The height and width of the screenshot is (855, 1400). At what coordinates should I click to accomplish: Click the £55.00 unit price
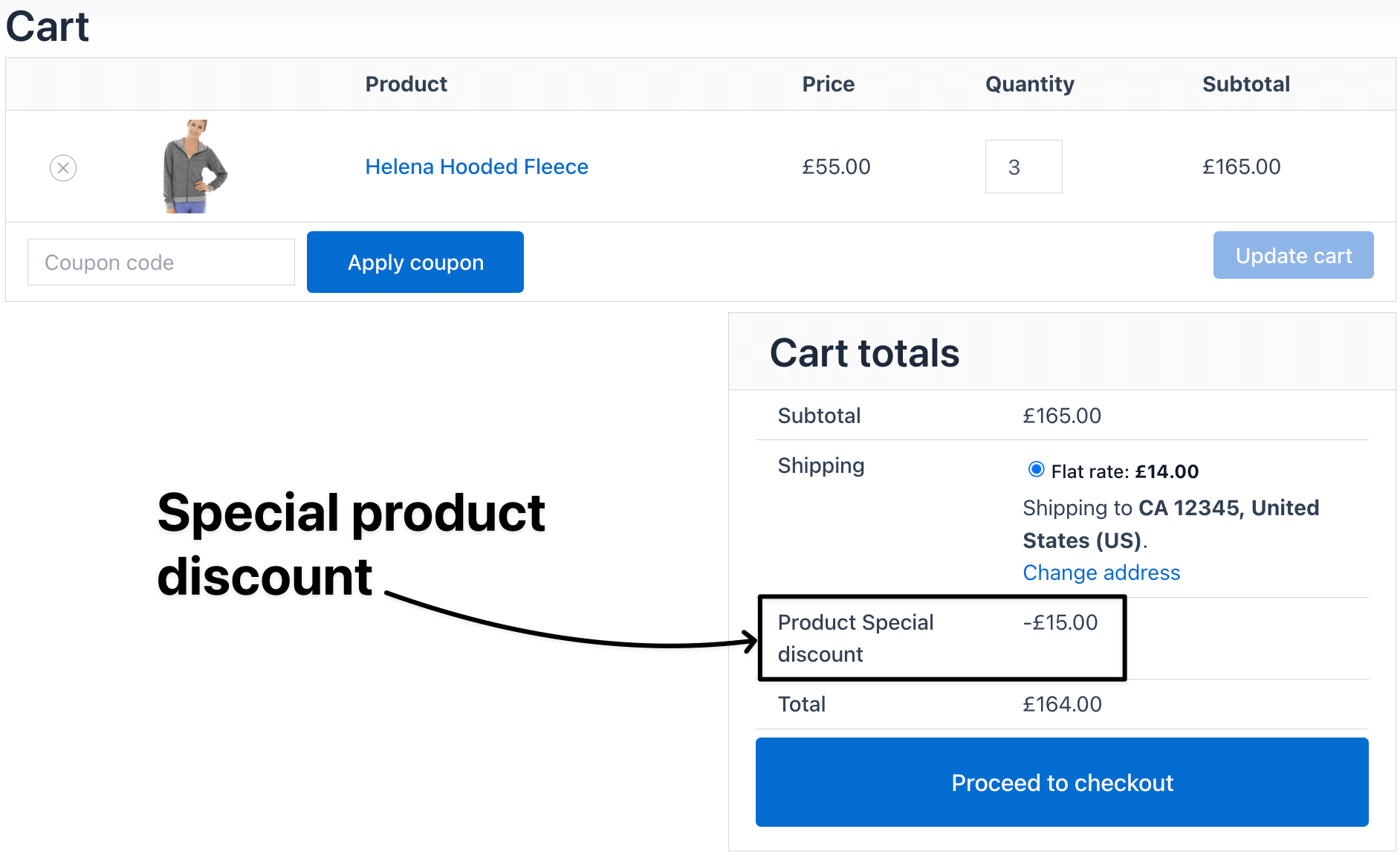click(x=836, y=167)
